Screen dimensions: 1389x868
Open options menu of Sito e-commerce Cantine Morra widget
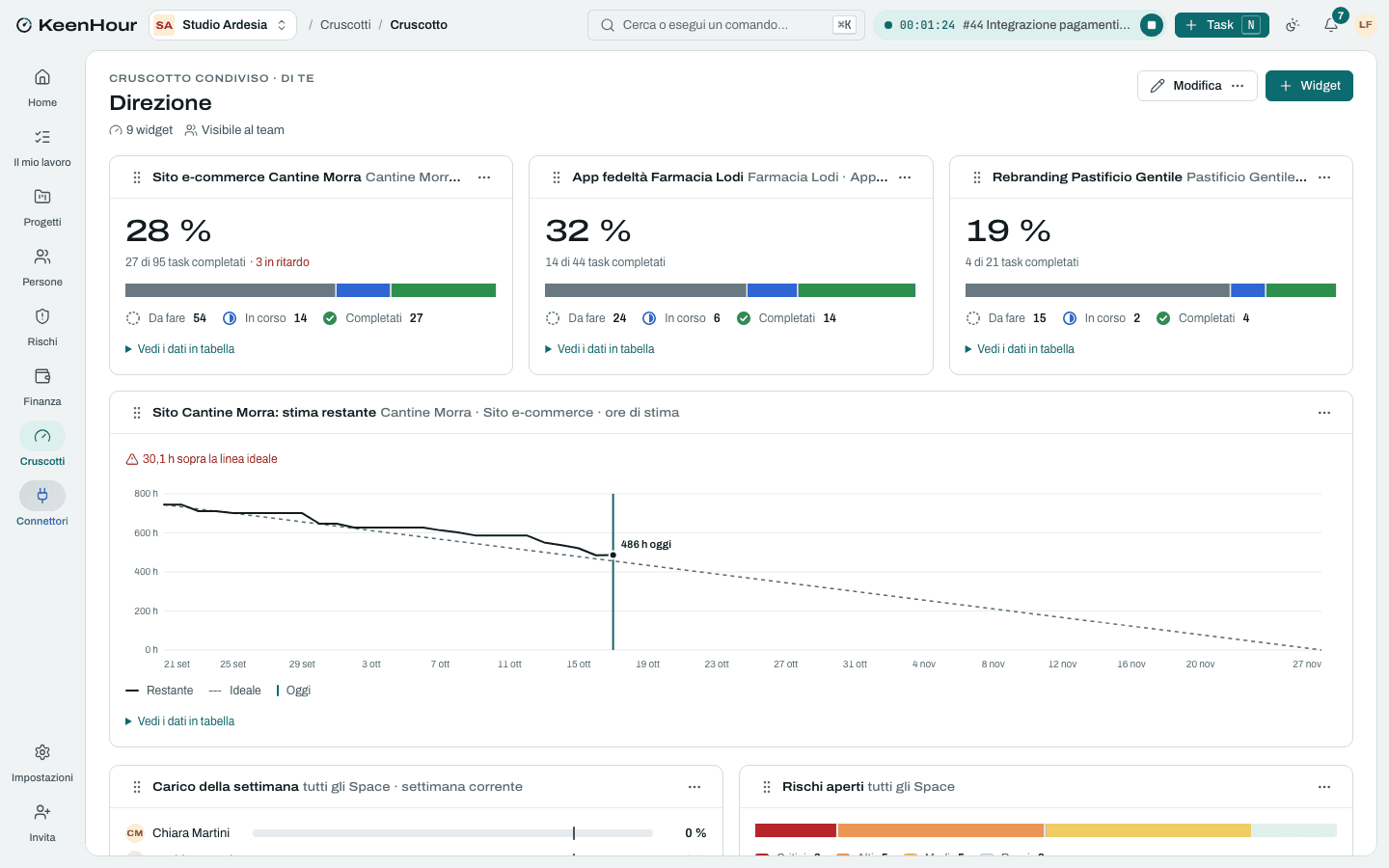coord(484,177)
